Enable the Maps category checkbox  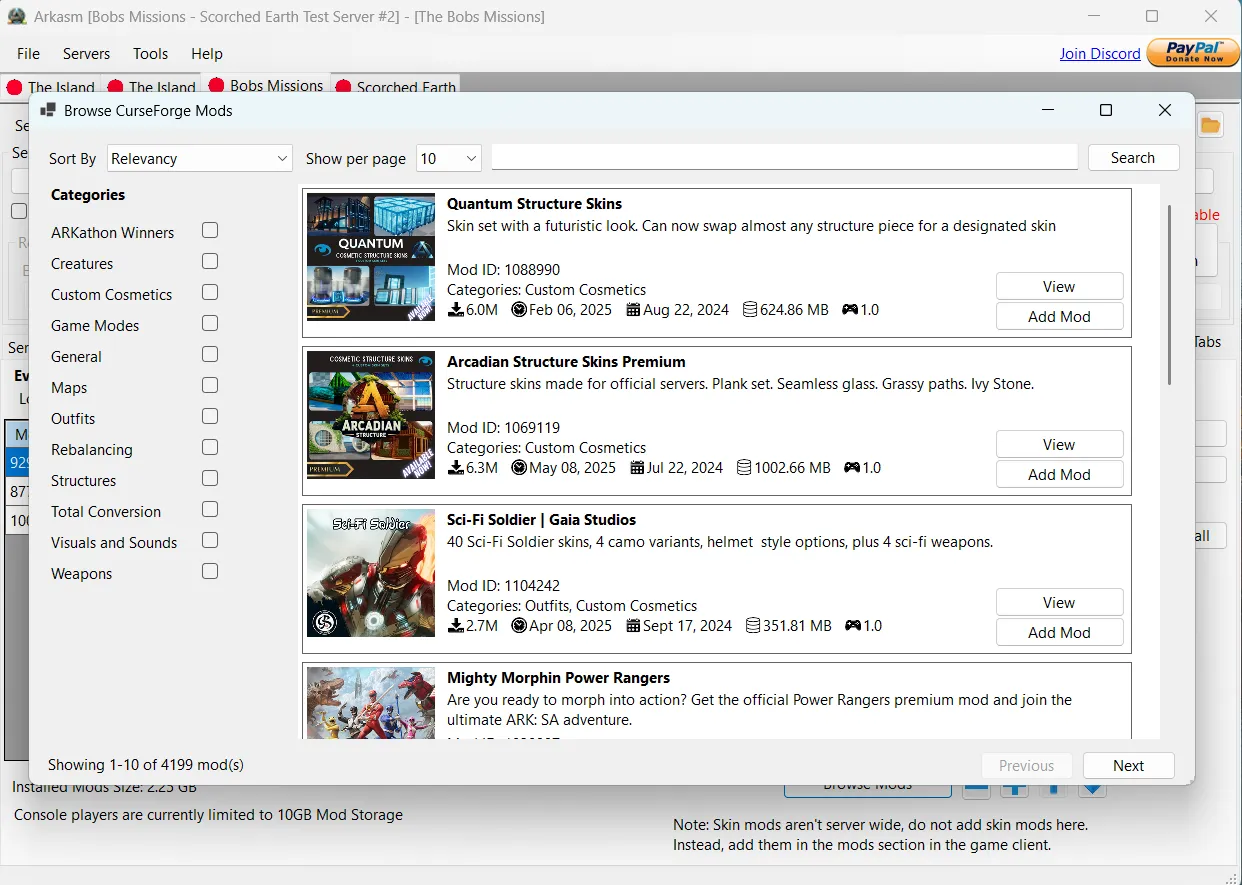[x=210, y=386]
